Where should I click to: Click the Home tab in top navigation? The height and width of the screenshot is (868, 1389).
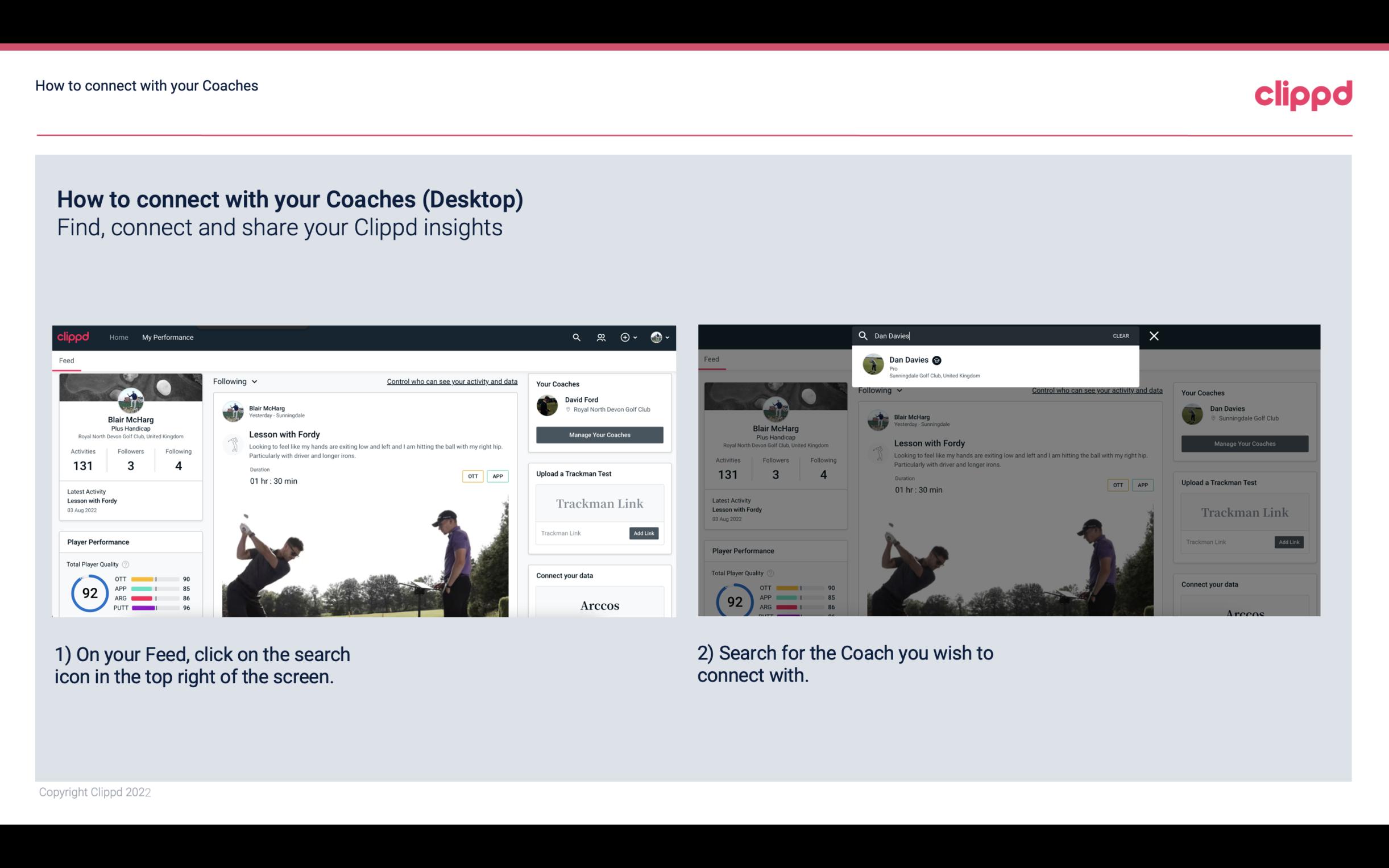coord(120,336)
